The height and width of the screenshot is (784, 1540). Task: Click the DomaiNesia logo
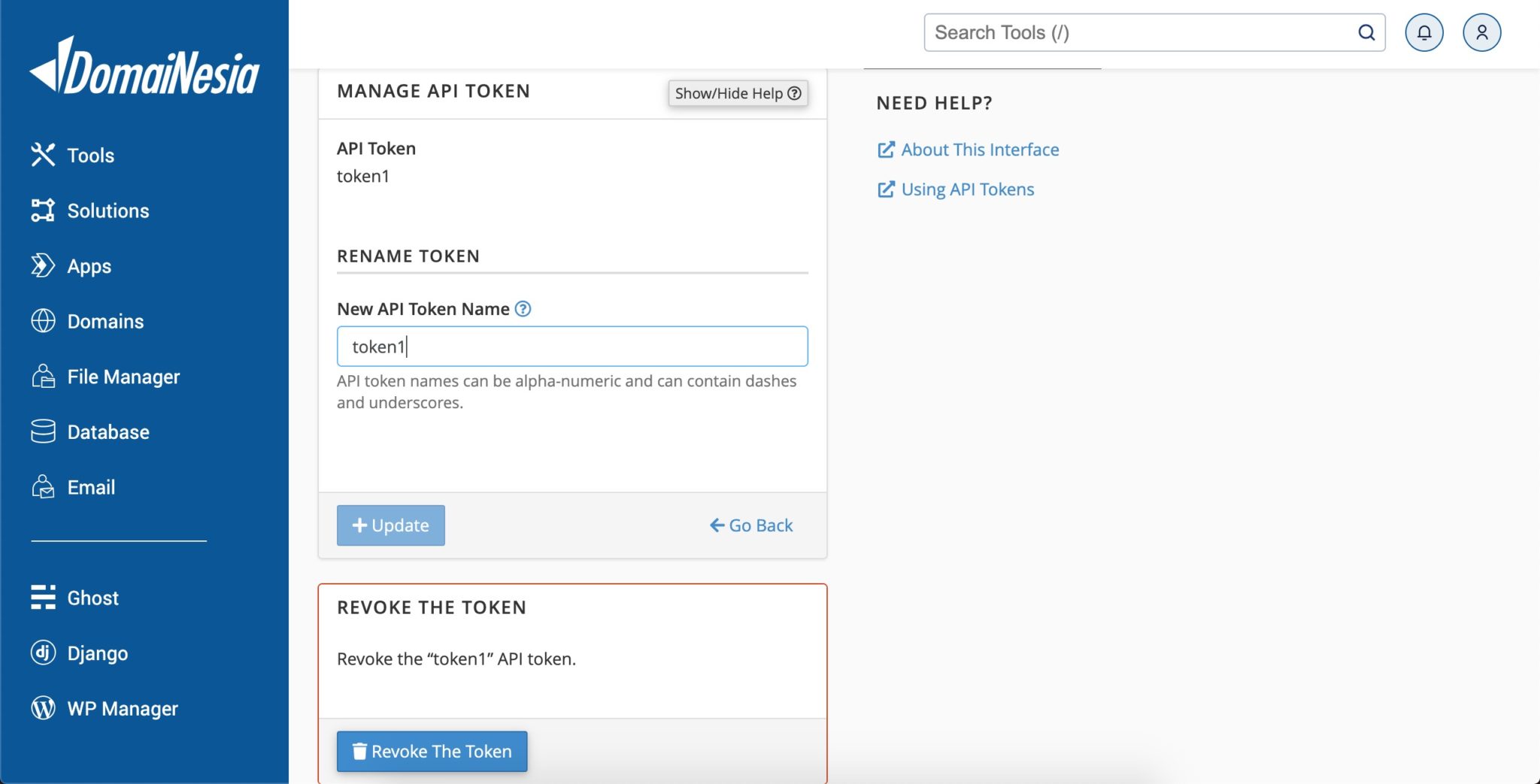144,68
